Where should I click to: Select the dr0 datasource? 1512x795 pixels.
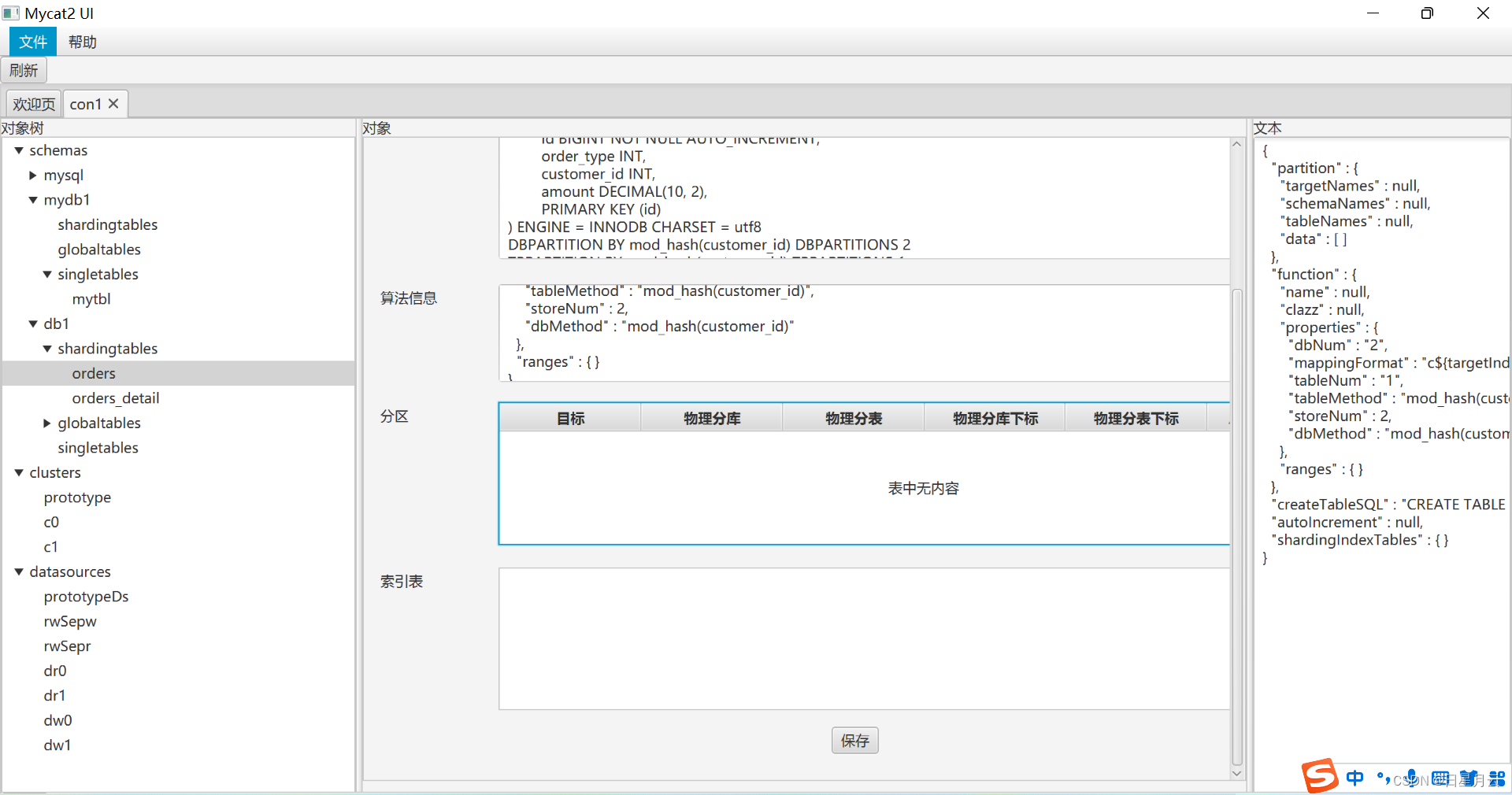point(55,671)
